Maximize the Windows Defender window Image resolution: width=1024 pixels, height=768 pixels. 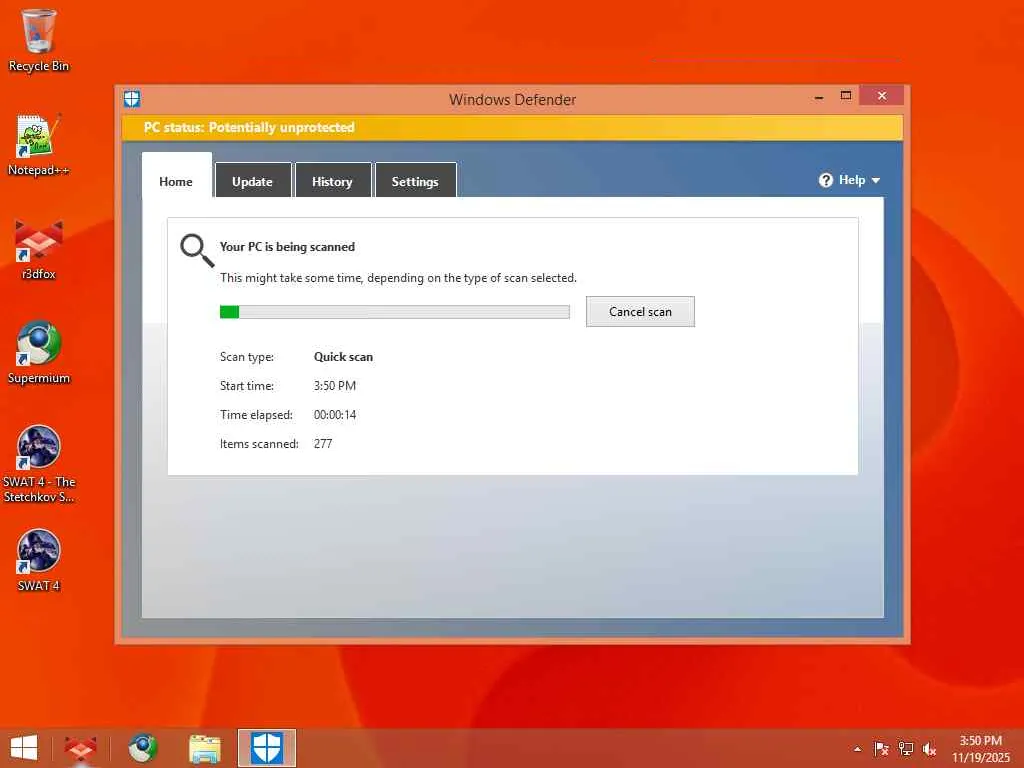pos(846,96)
